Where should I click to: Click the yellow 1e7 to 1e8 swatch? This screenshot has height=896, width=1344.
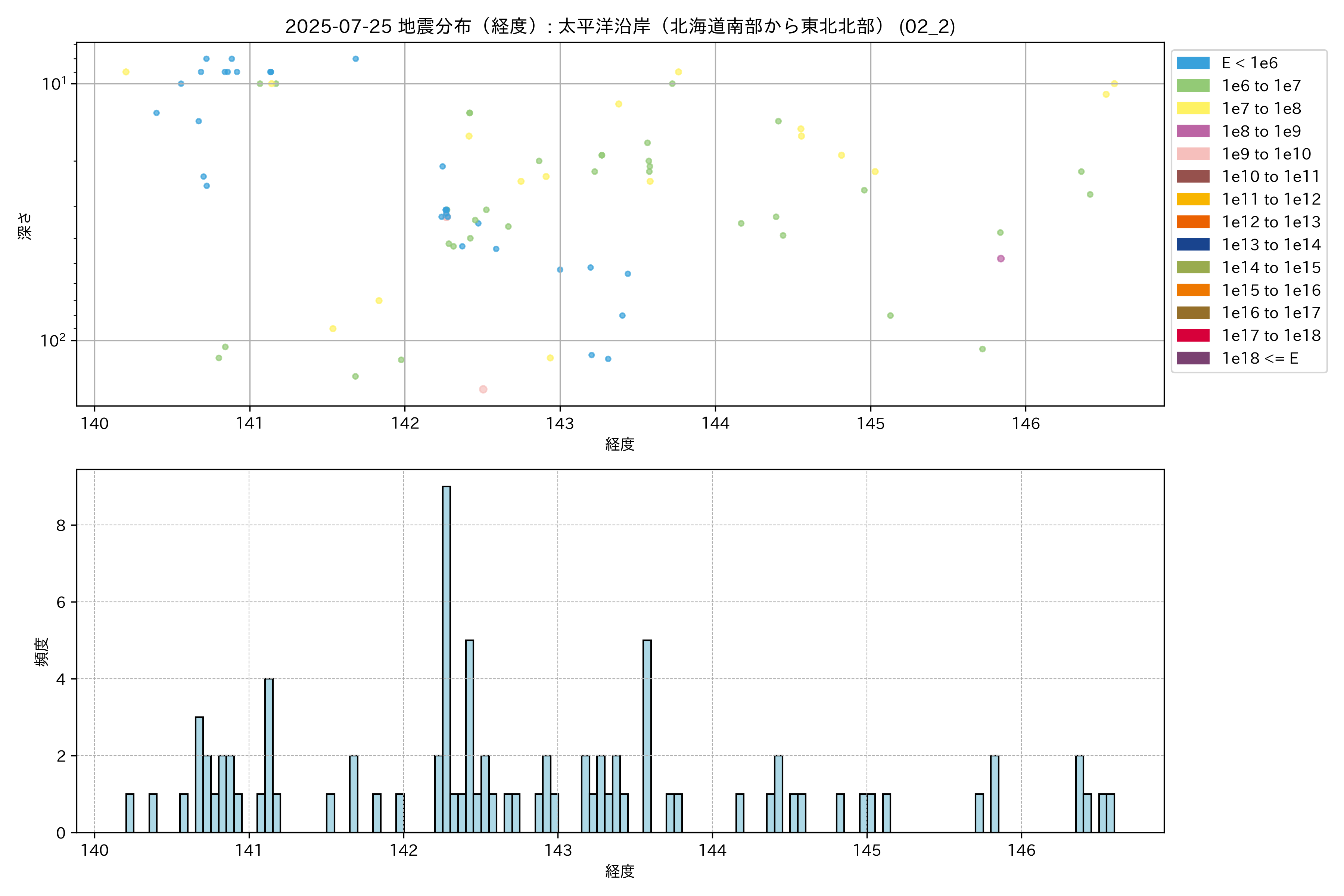click(1192, 109)
